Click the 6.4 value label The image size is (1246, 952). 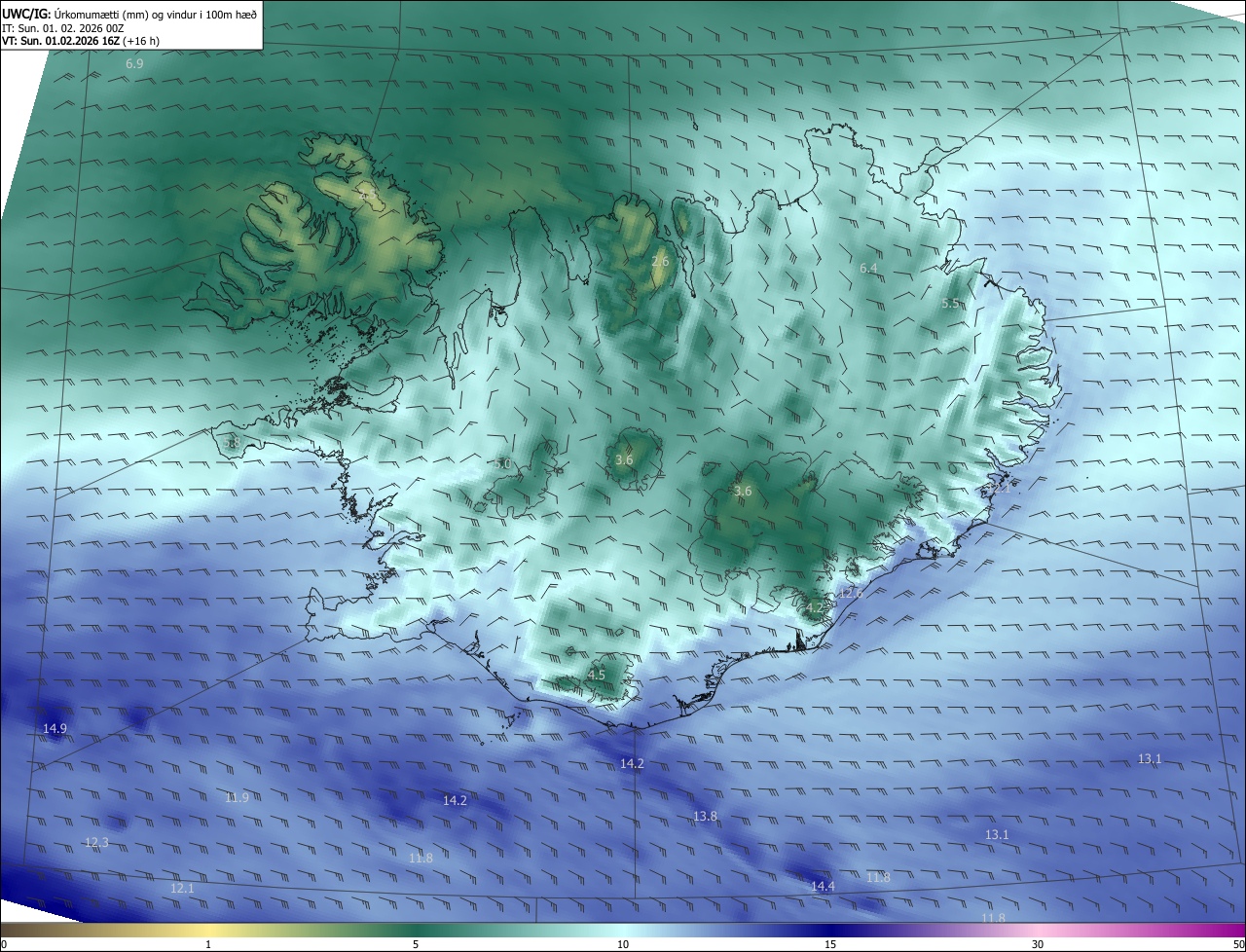point(869,268)
